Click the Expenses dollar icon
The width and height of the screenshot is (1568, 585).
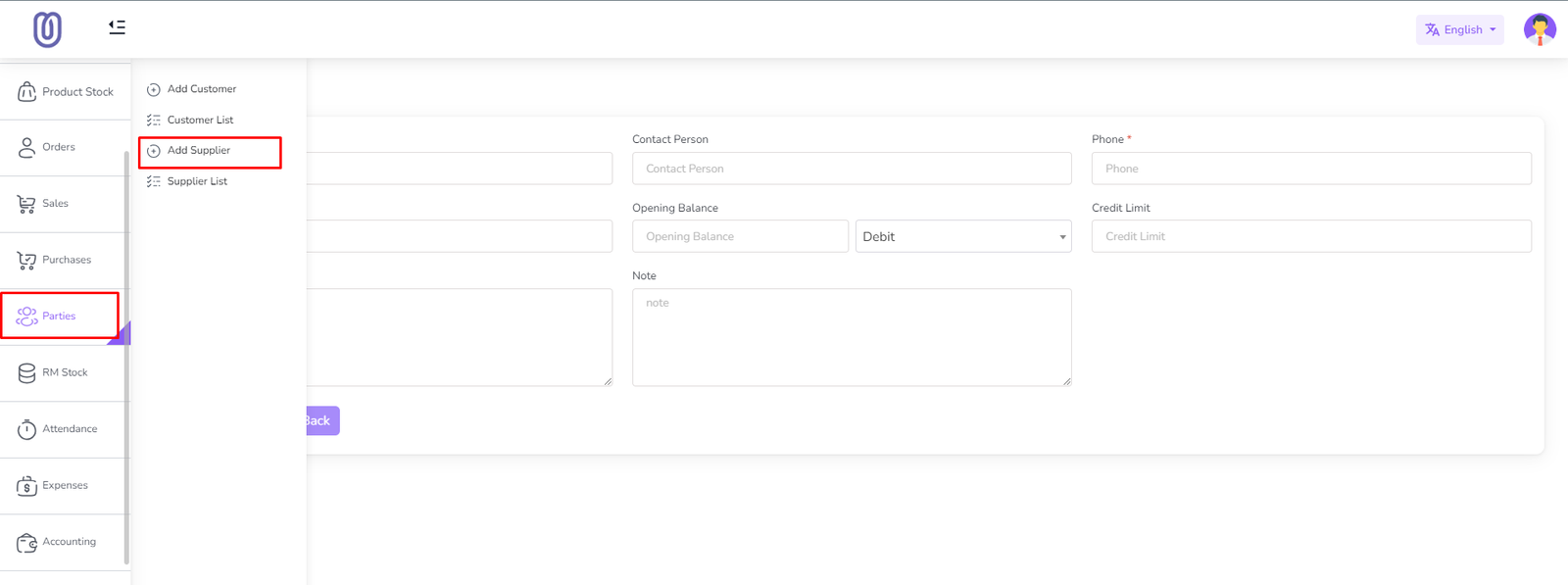[26, 486]
